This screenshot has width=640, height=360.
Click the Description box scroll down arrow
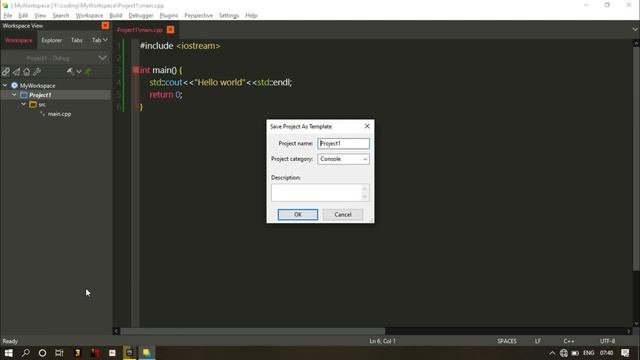point(364,197)
